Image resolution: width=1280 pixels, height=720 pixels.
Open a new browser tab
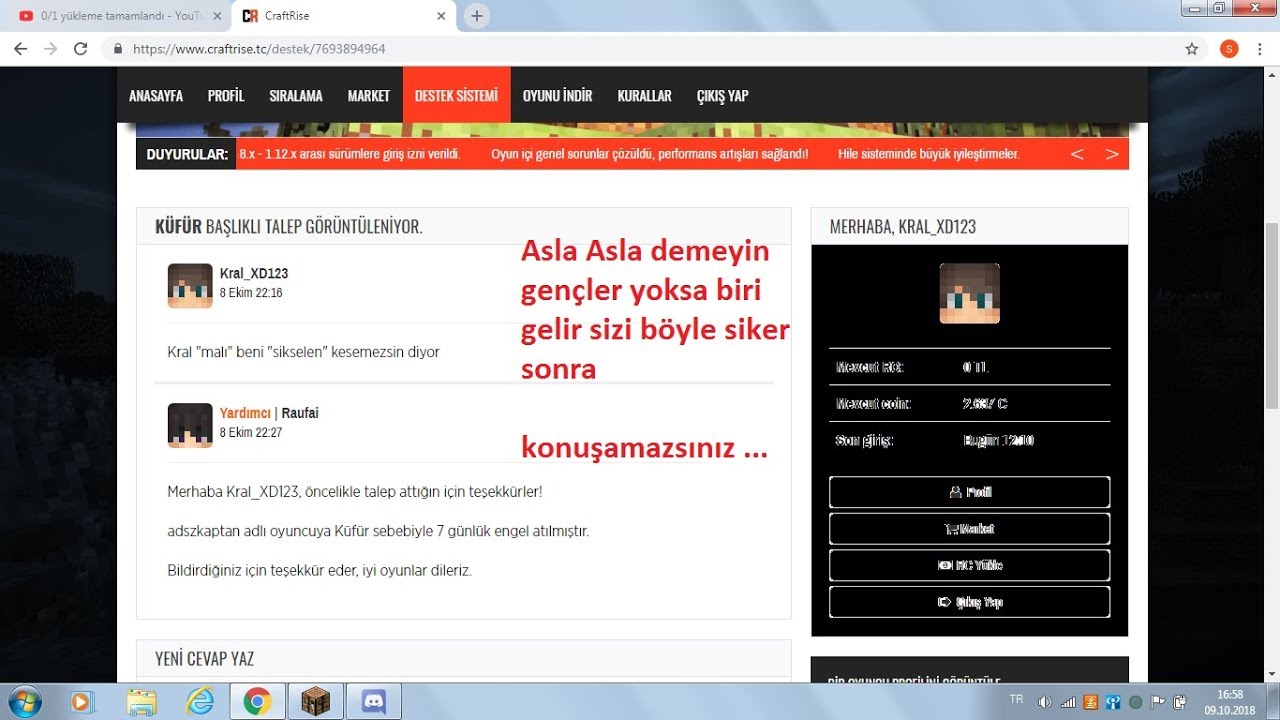pyautogui.click(x=477, y=16)
